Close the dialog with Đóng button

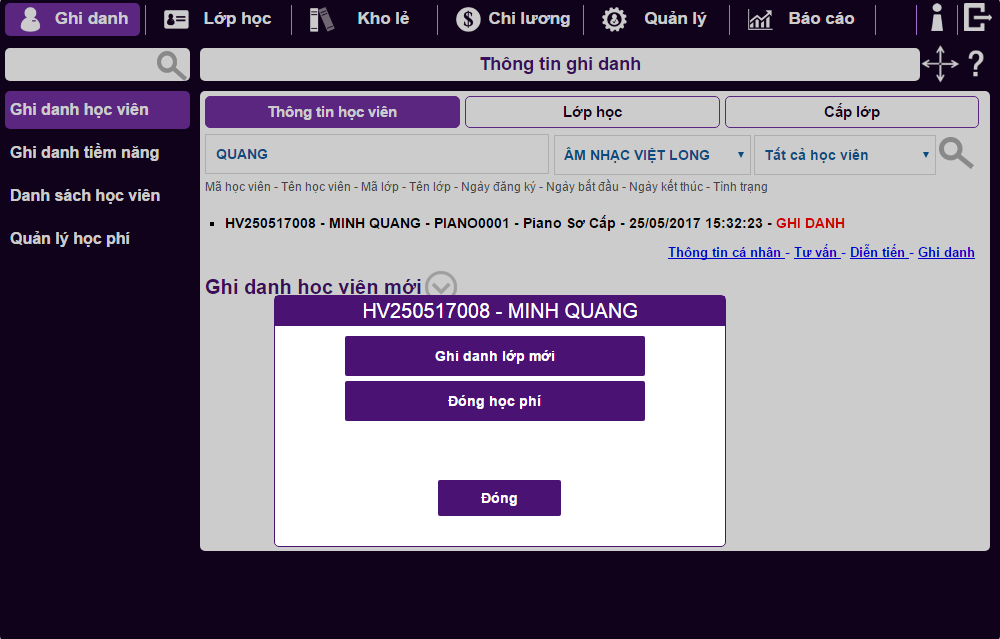tap(499, 498)
